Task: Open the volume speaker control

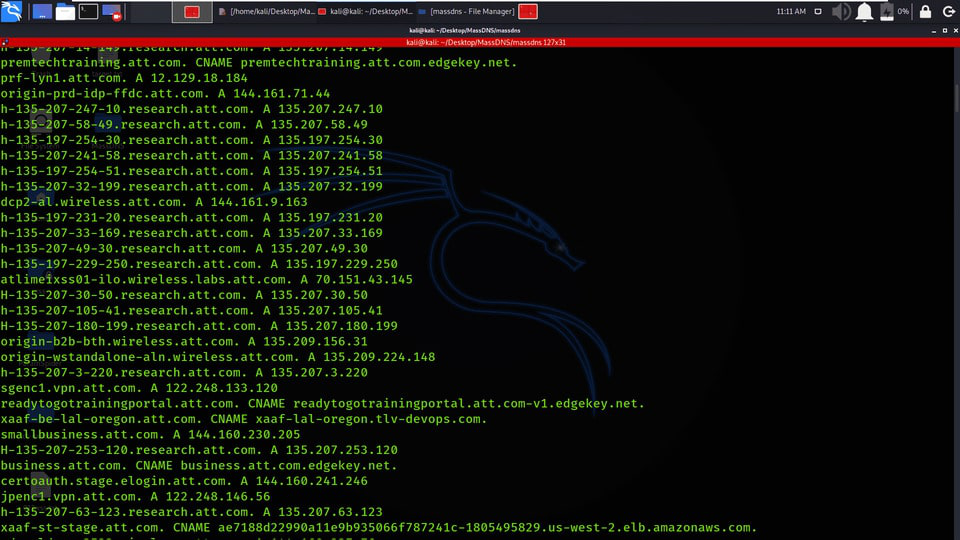Action: click(841, 12)
